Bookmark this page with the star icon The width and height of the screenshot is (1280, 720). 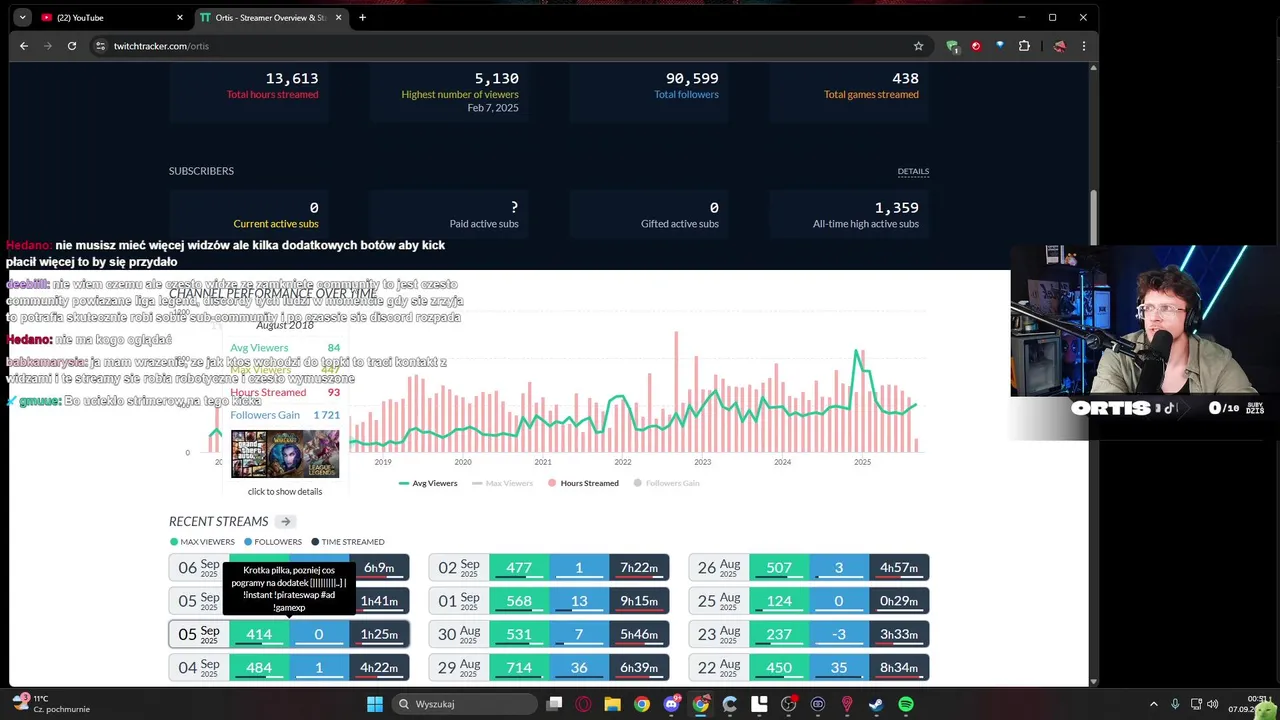point(918,46)
